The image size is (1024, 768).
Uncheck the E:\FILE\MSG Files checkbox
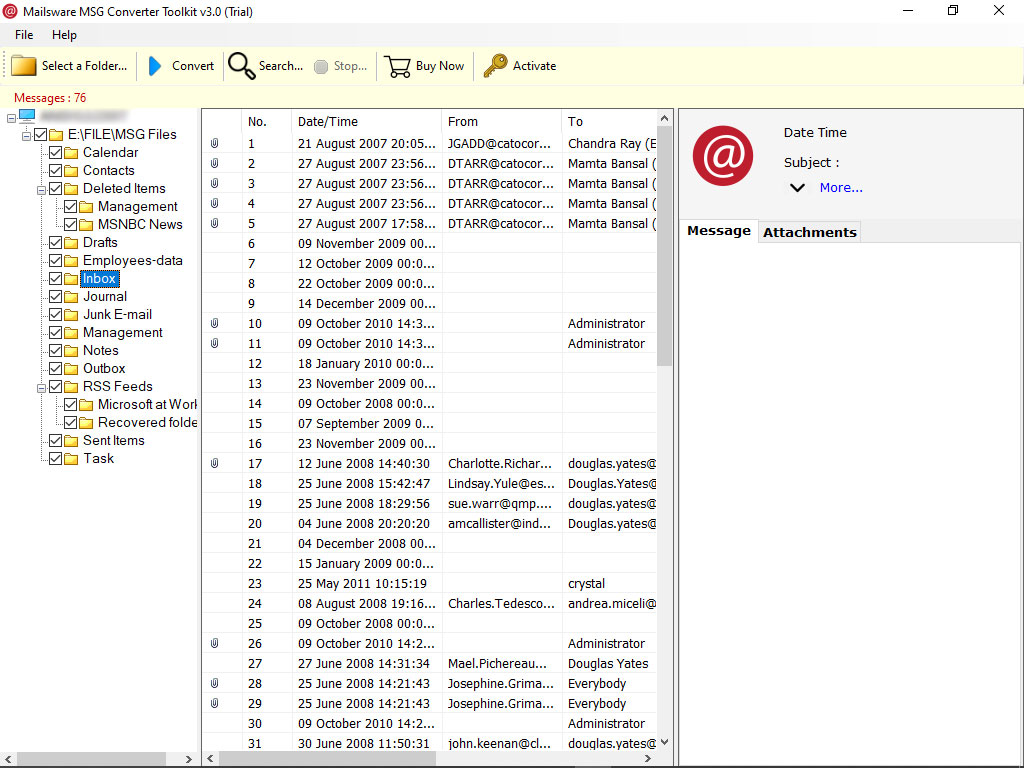(40, 135)
